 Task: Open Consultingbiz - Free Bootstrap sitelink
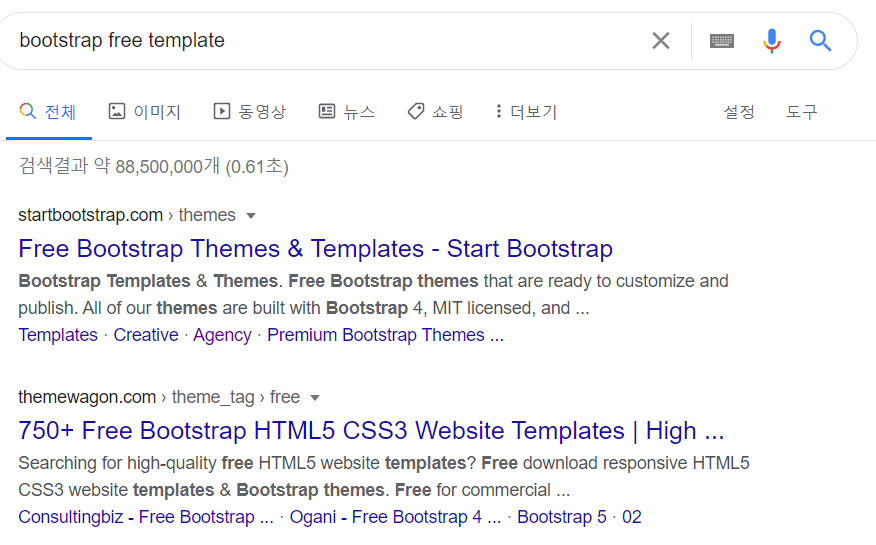tap(146, 517)
